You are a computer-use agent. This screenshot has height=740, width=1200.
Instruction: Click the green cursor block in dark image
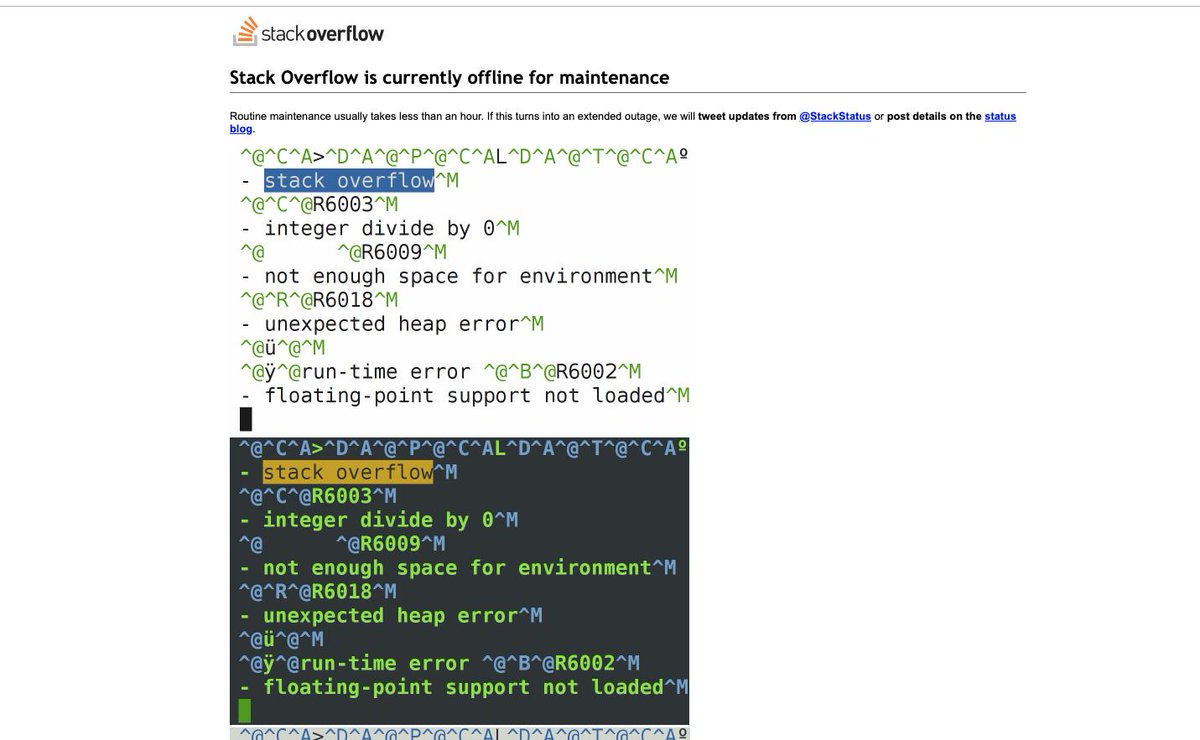(x=245, y=711)
